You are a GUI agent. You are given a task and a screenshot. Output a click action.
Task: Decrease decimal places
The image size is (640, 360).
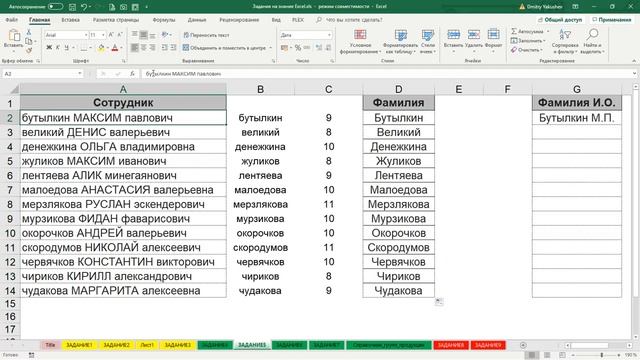coord(328,48)
